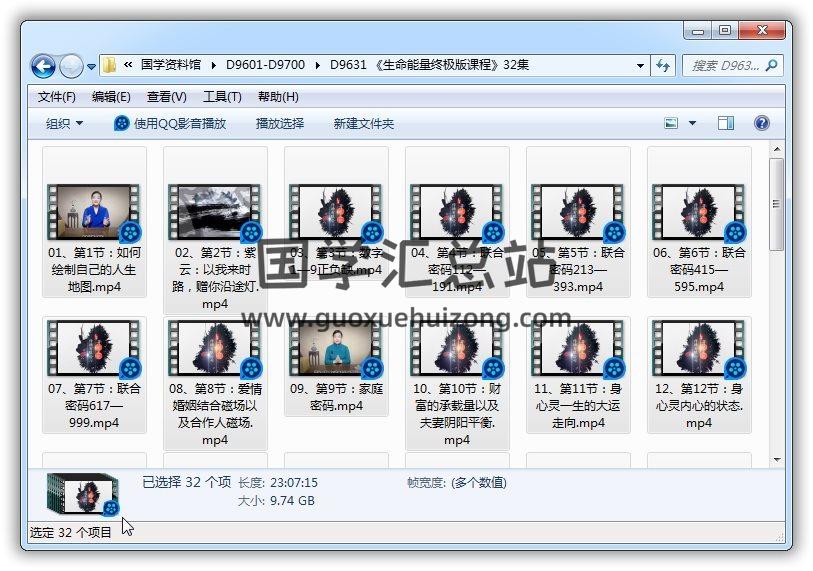Toggle the preview pane icon
This screenshot has width=813, height=571.
tap(726, 123)
